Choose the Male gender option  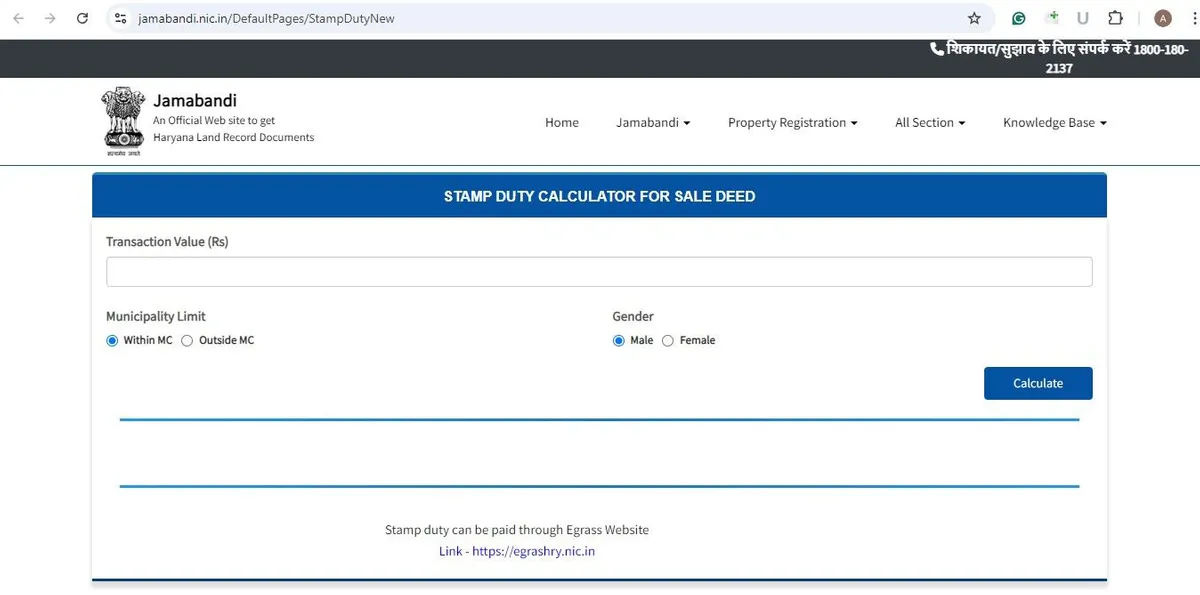619,341
